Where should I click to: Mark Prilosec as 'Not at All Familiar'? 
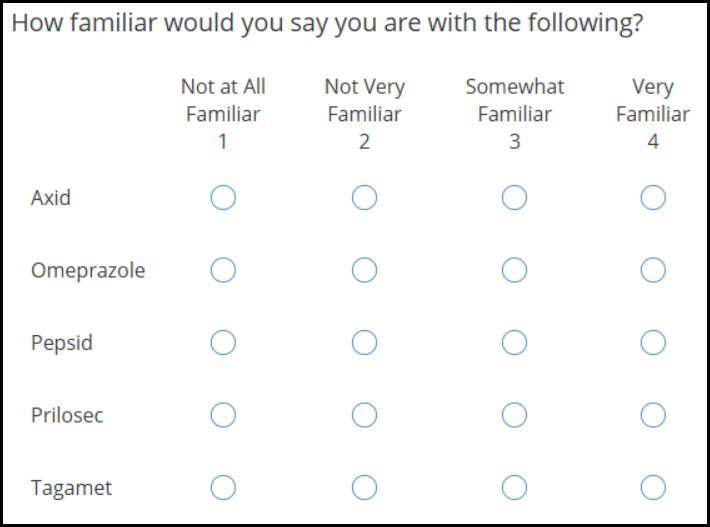coord(223,415)
